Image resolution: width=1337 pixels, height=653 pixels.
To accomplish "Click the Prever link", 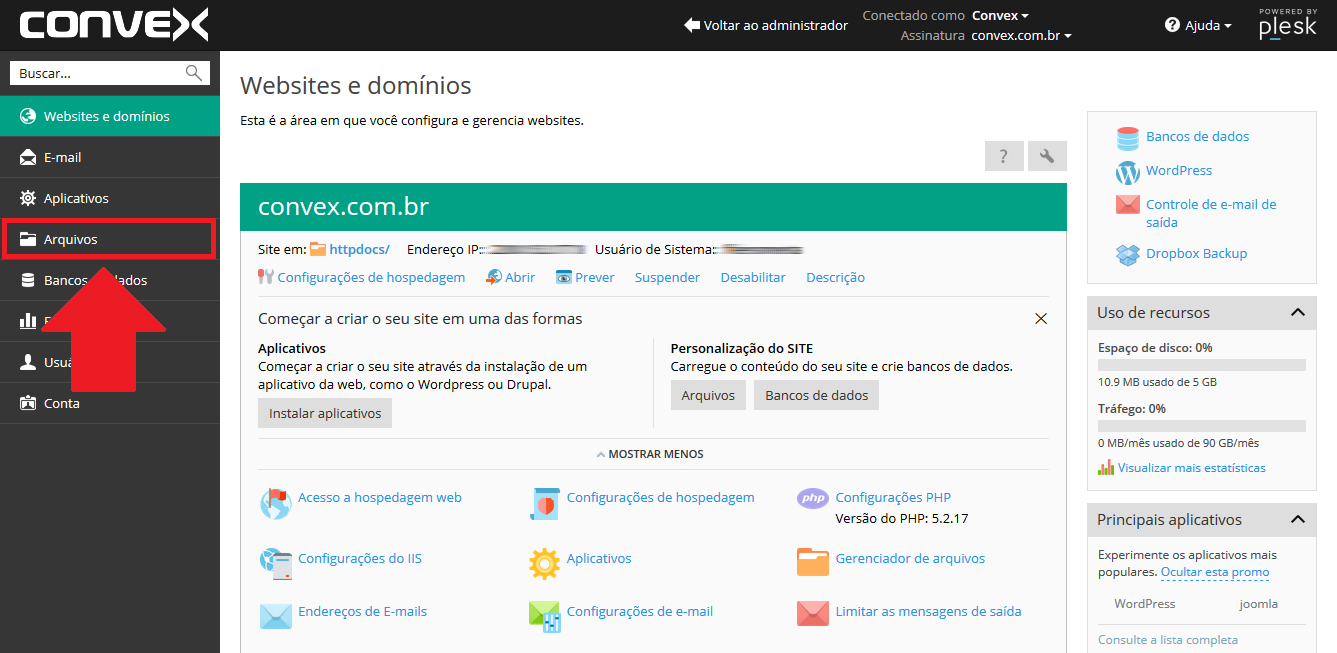I will click(594, 277).
